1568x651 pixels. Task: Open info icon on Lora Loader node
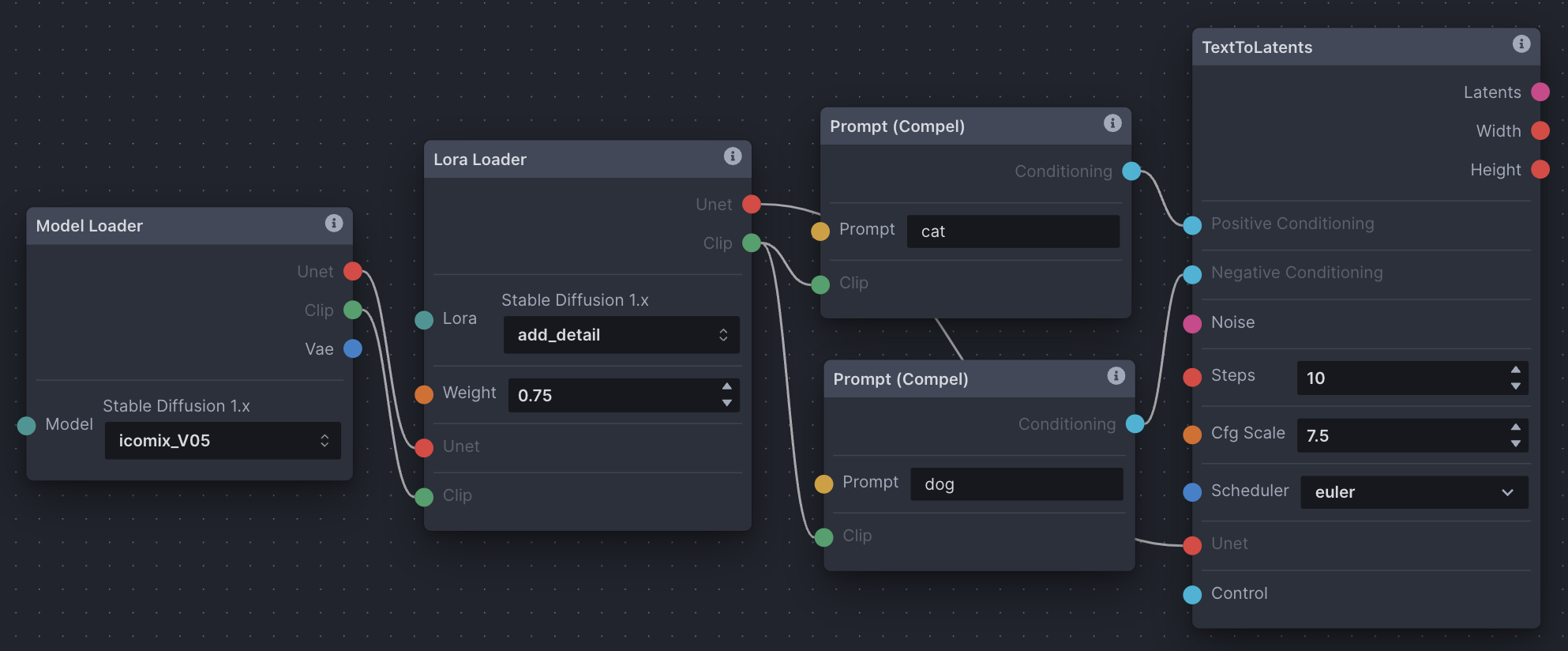pyautogui.click(x=733, y=156)
